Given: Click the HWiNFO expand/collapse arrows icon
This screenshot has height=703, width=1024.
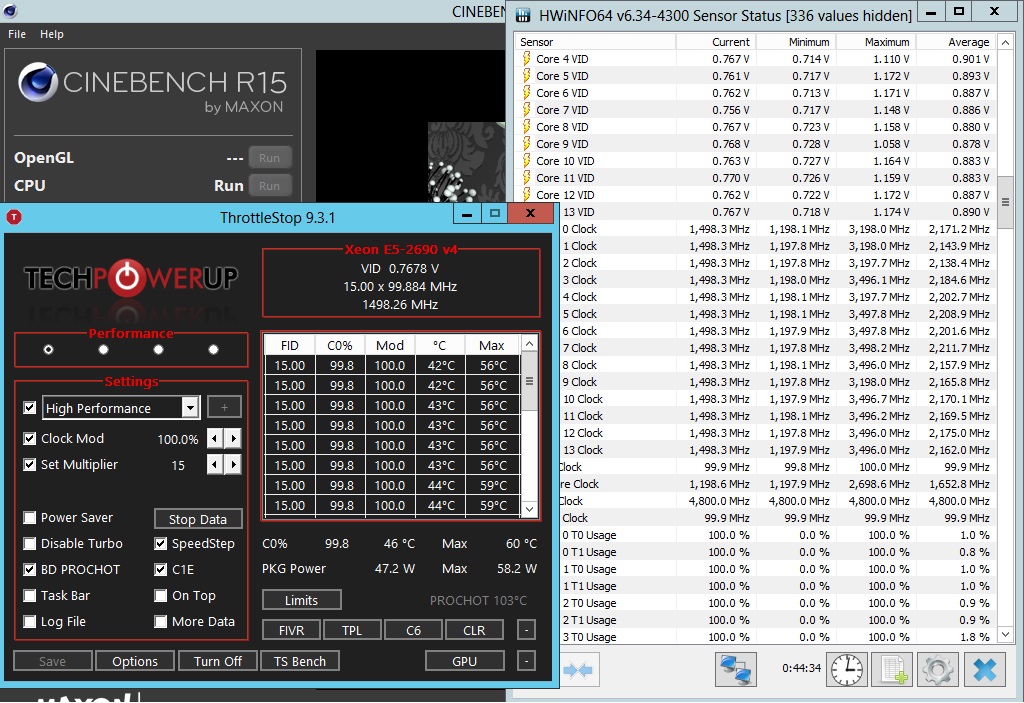Looking at the screenshot, I should coord(578,670).
